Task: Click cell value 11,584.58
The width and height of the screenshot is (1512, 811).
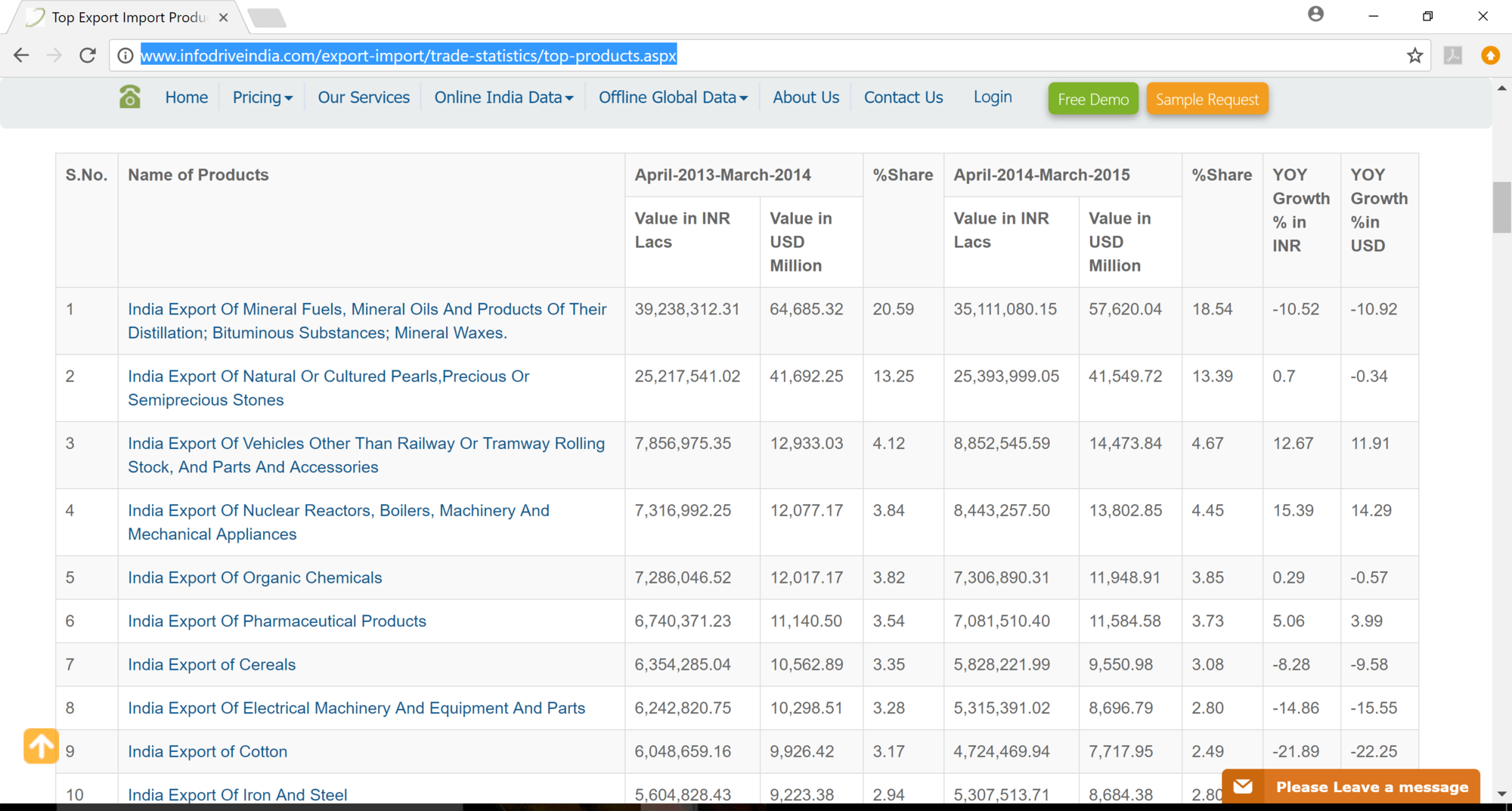Action: click(1124, 621)
